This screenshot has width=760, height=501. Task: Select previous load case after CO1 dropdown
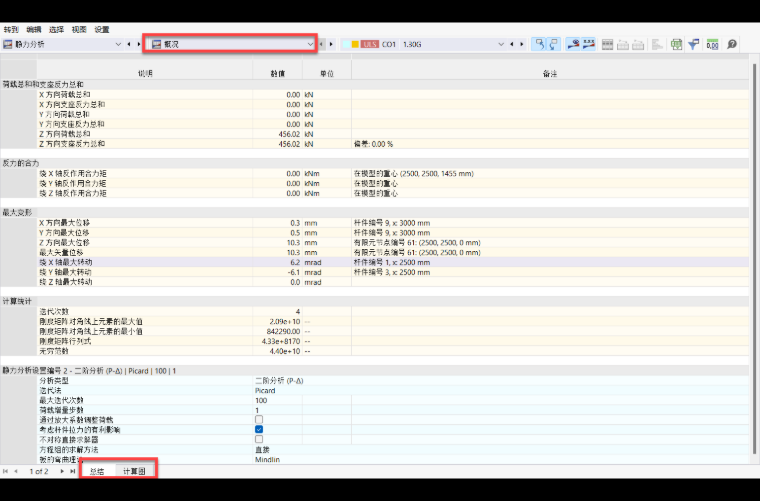pos(512,44)
